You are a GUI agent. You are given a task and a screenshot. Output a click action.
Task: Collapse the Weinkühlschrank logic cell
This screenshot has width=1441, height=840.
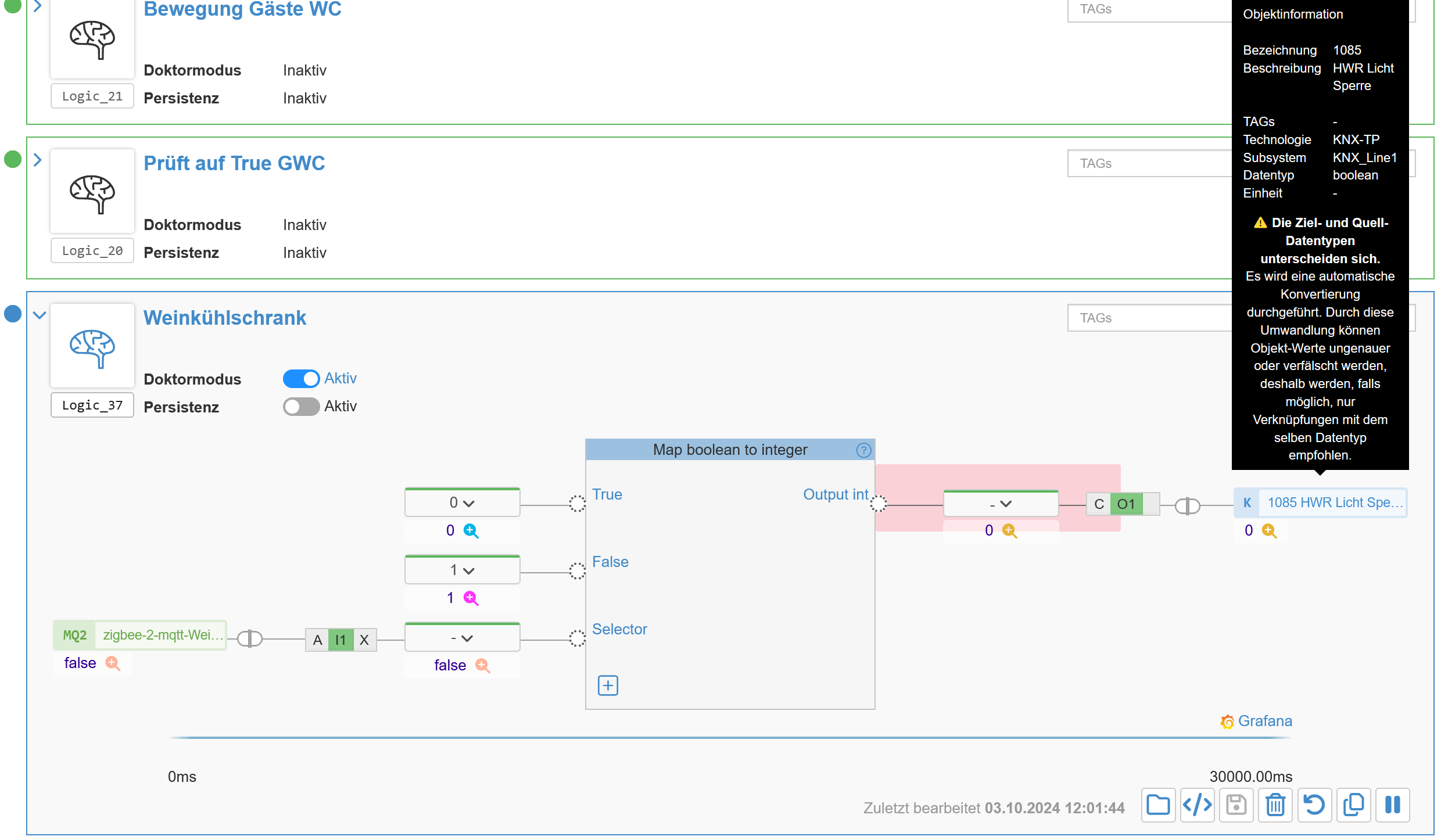[39, 315]
